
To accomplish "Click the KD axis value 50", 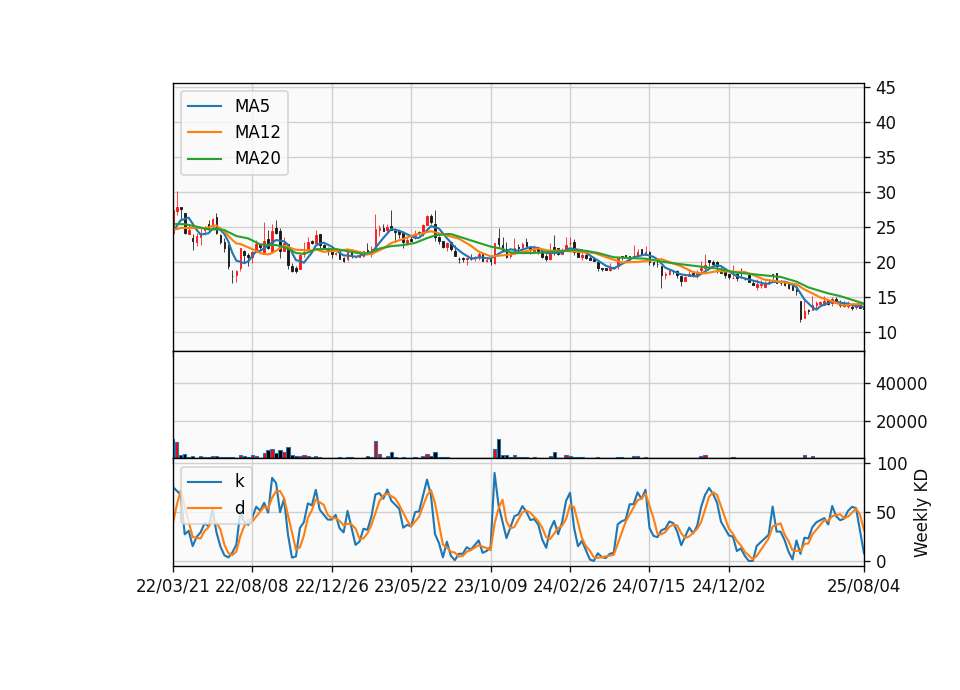I will 885,513.
